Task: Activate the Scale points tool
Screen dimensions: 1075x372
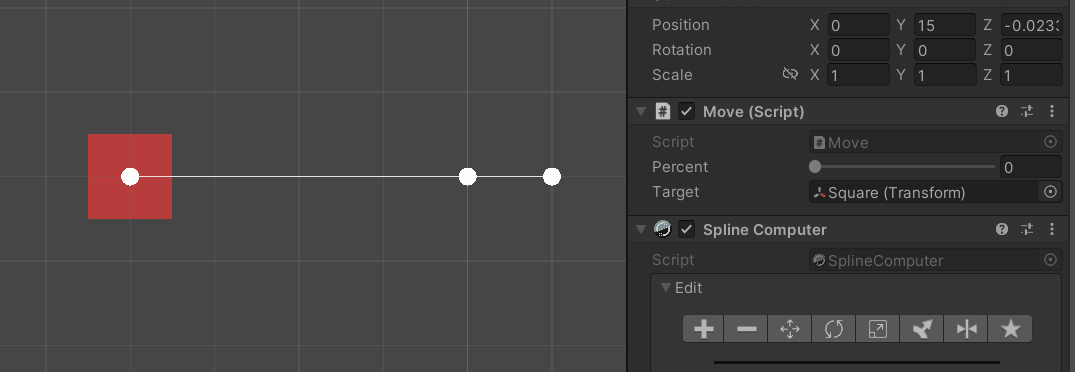Action: point(878,329)
